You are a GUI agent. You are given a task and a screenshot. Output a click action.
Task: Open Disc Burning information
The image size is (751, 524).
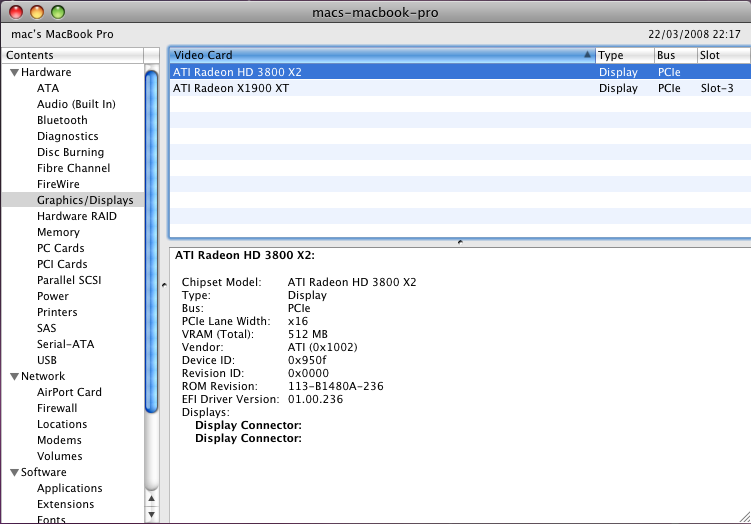click(x=70, y=152)
